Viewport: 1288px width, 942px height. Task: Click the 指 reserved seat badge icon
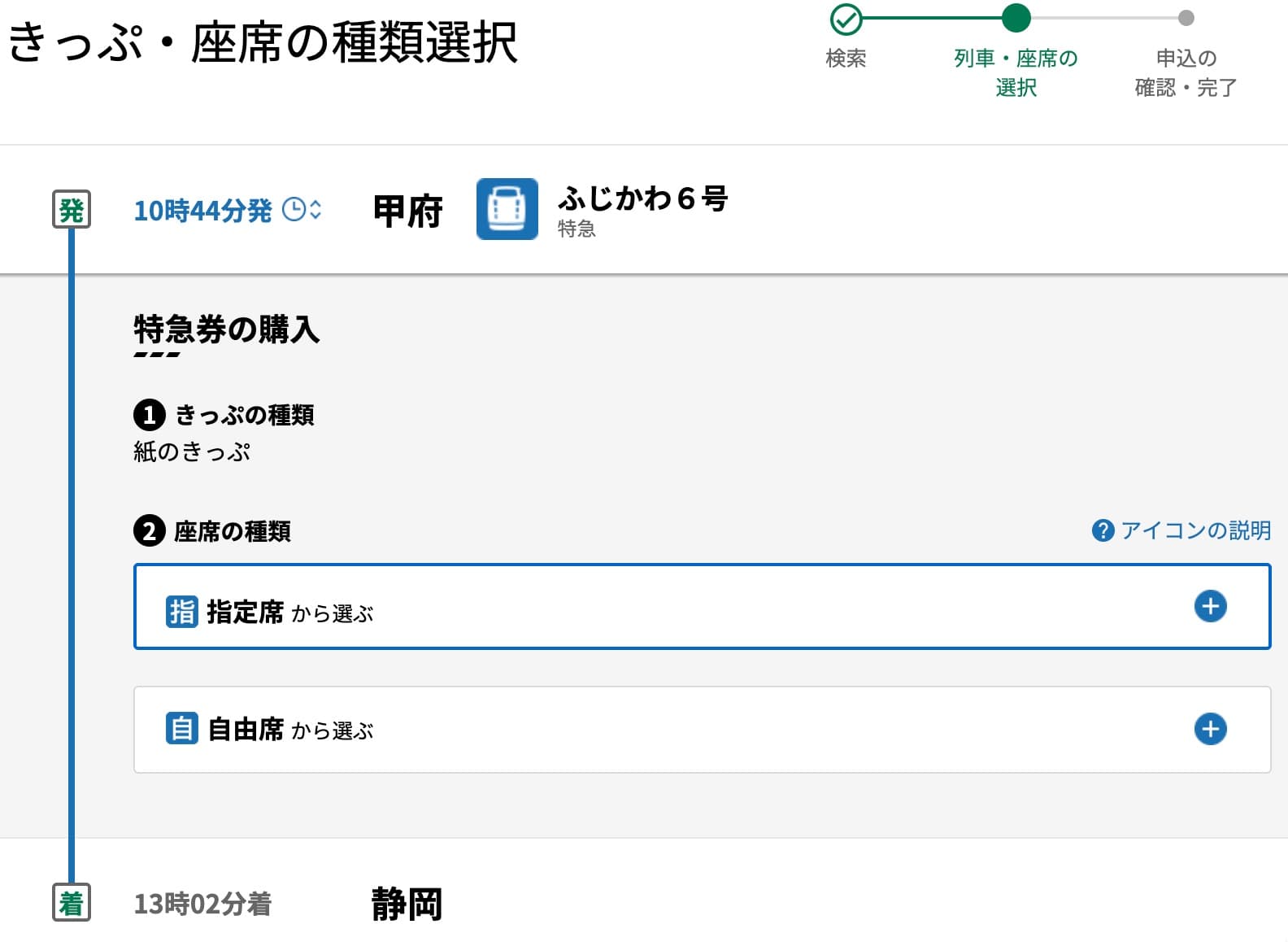[181, 611]
